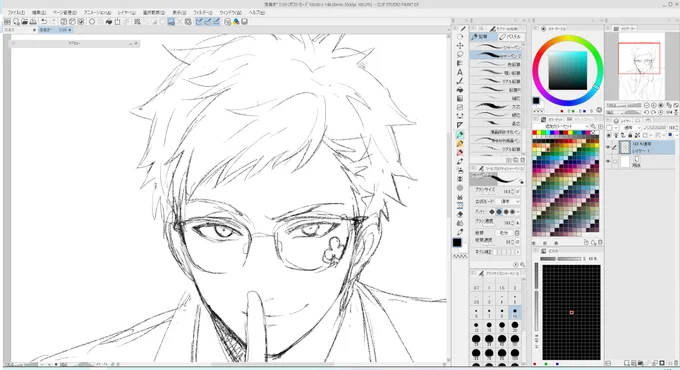Select the Fill bucket tool in tool palette
The image size is (680, 370).
(460, 90)
